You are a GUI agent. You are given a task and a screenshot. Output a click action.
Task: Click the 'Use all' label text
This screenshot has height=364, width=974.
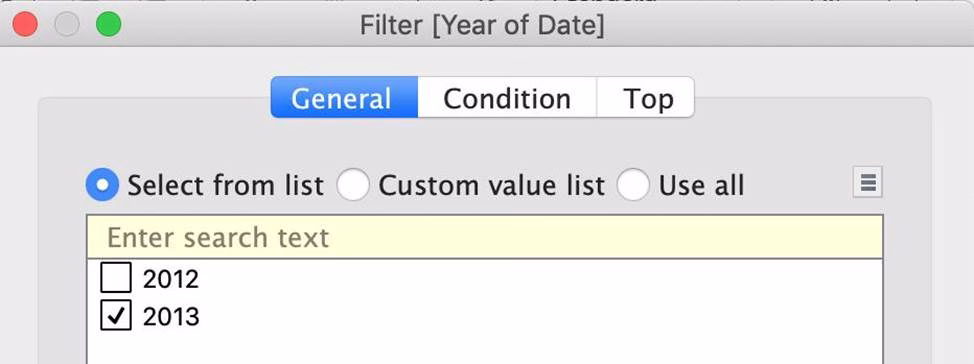point(701,185)
